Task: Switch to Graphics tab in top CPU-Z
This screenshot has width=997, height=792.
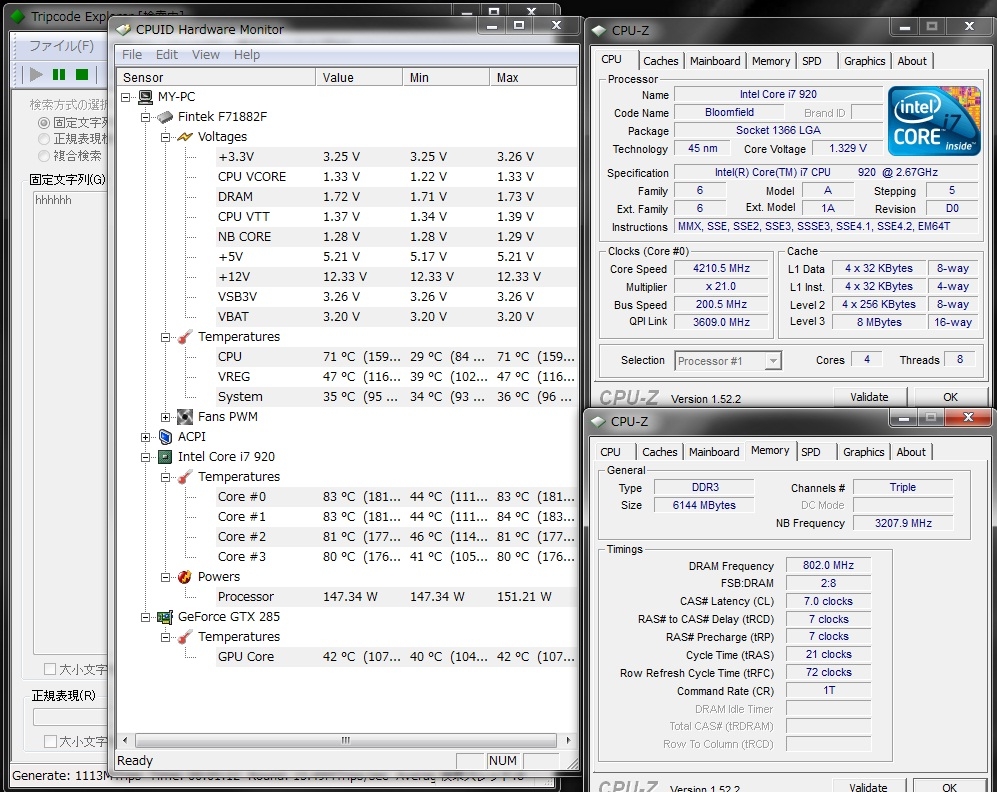Action: pos(865,61)
